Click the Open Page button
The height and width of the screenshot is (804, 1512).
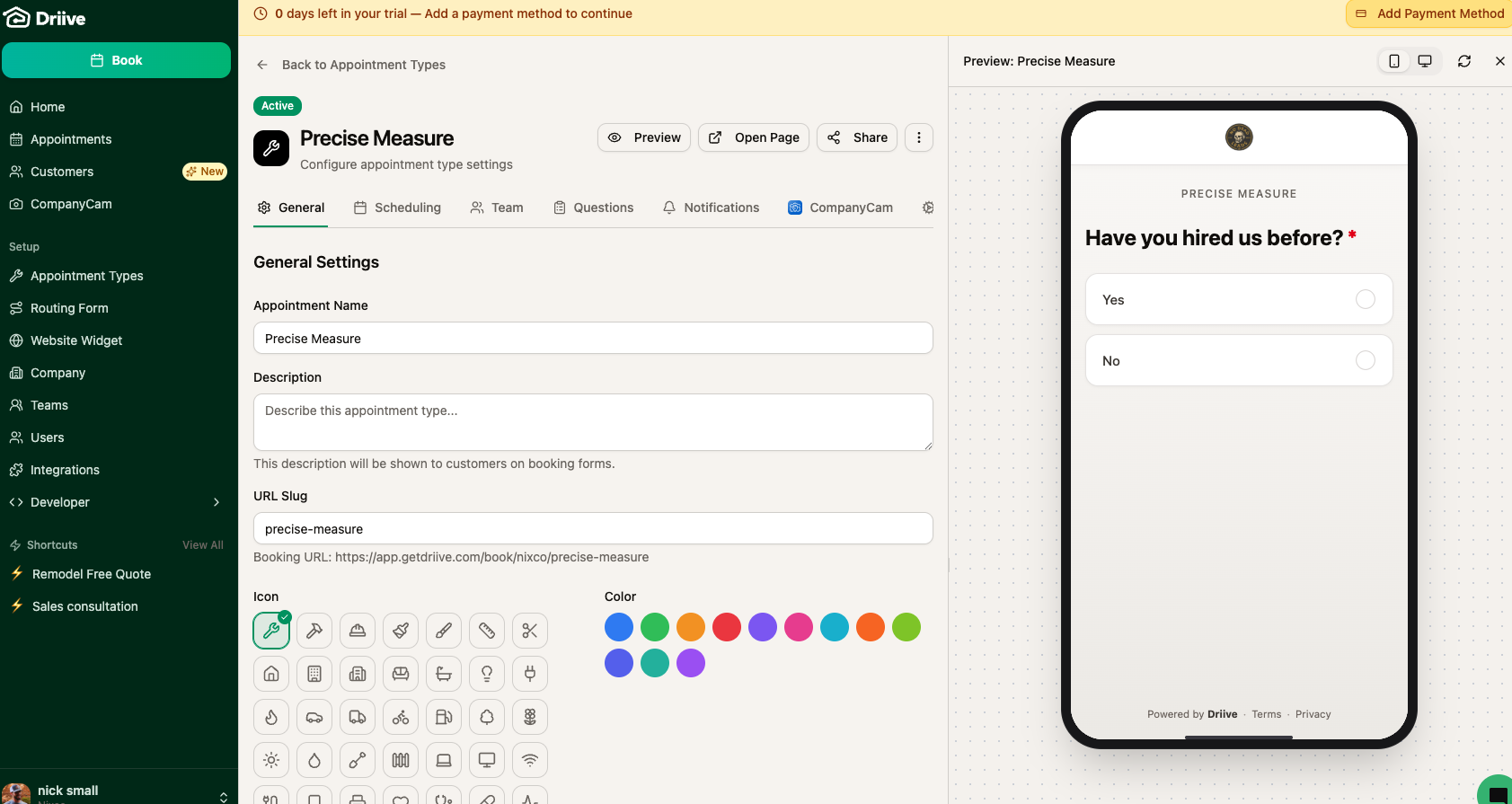754,137
